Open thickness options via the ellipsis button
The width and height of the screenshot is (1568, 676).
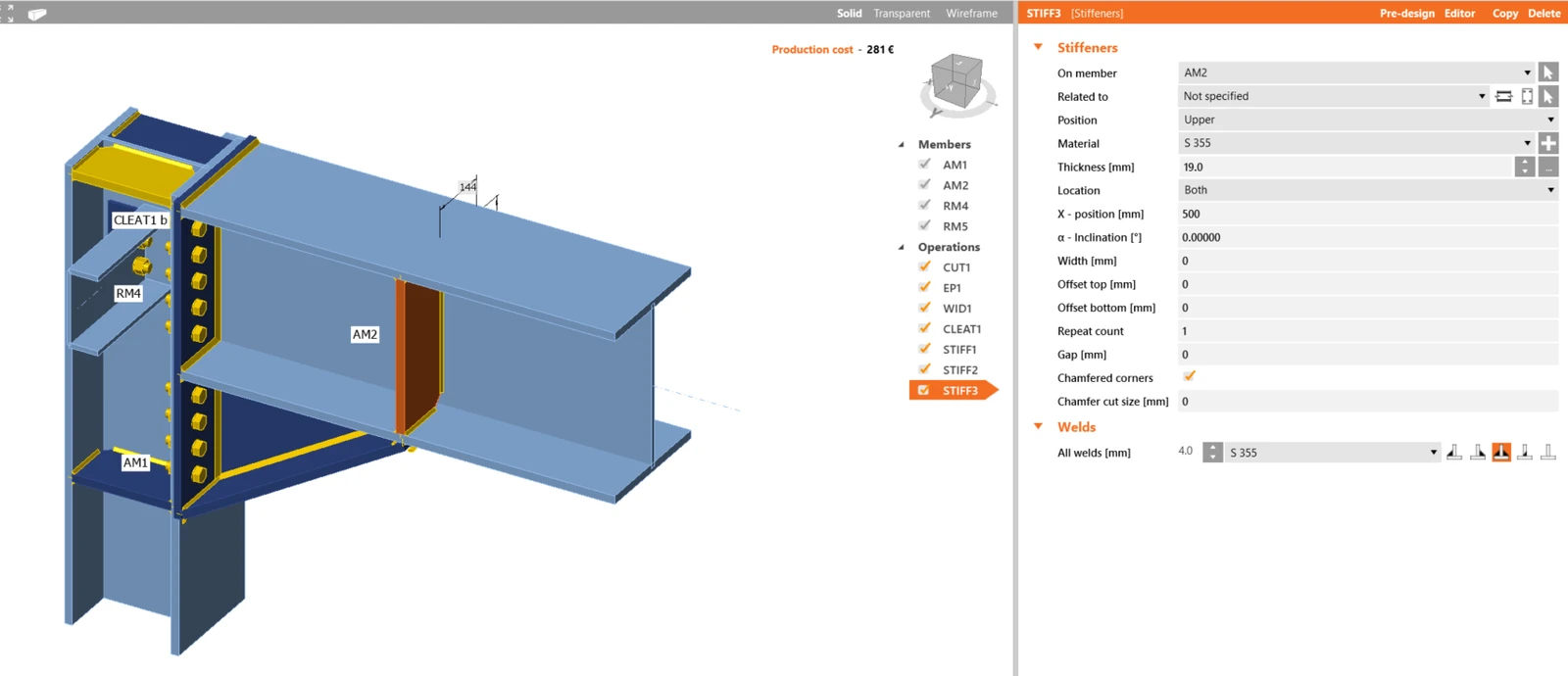(x=1548, y=167)
